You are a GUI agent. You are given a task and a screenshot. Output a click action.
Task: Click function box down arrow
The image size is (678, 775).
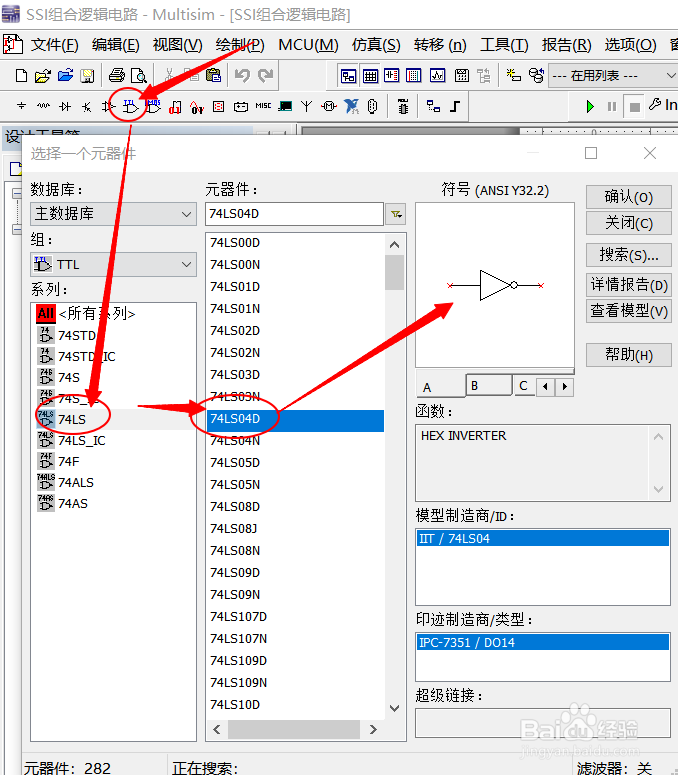[x=658, y=489]
